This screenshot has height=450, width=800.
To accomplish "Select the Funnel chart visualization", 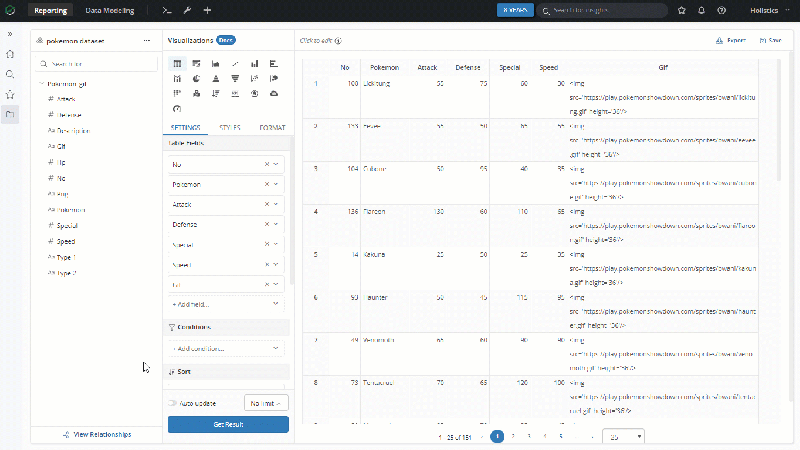I will tap(235, 79).
